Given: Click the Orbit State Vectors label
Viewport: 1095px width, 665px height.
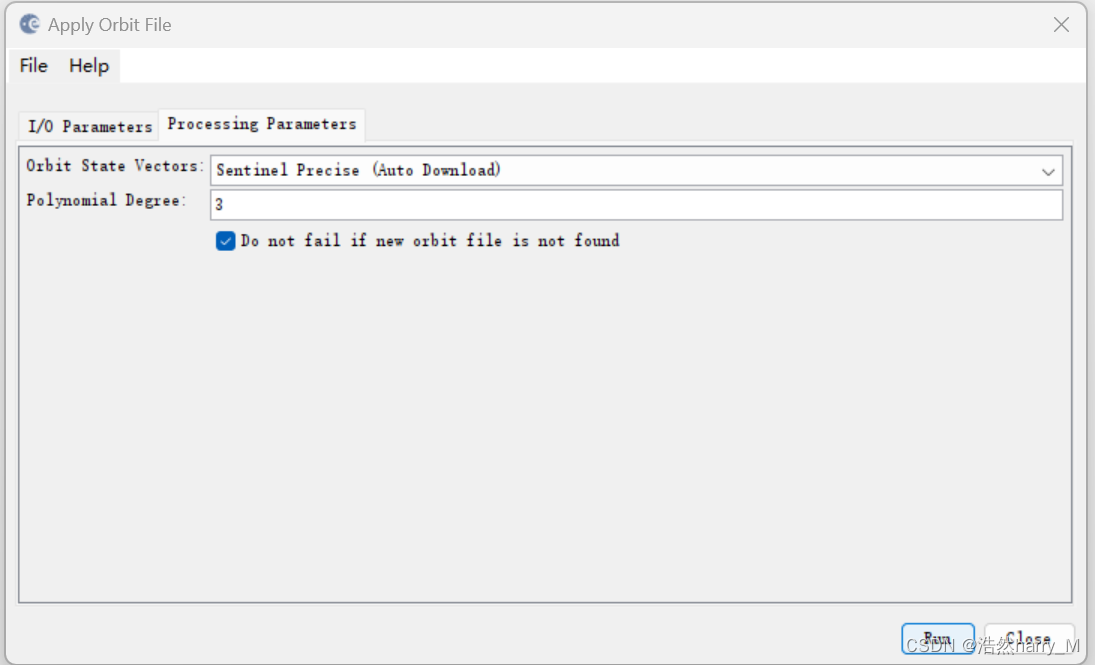Looking at the screenshot, I should point(115,166).
